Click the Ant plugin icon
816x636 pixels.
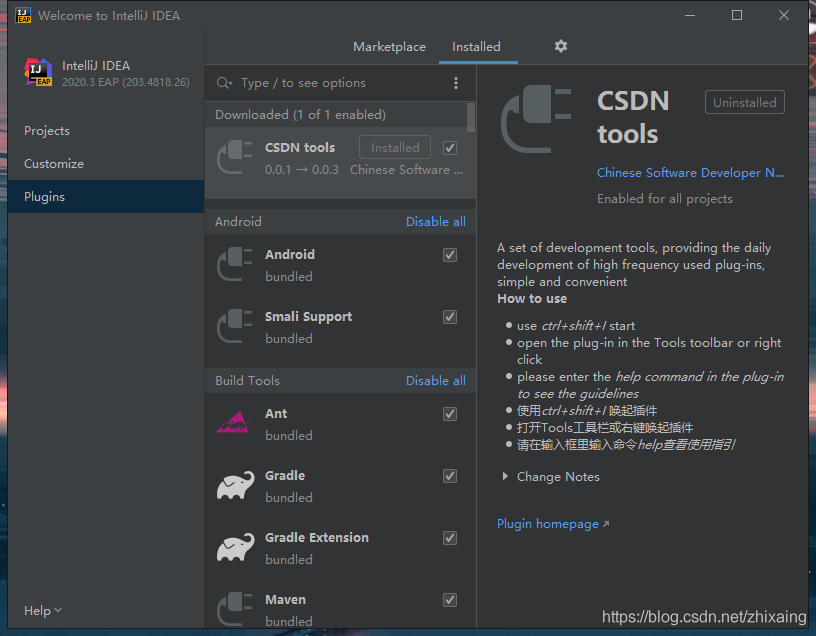[x=235, y=423]
